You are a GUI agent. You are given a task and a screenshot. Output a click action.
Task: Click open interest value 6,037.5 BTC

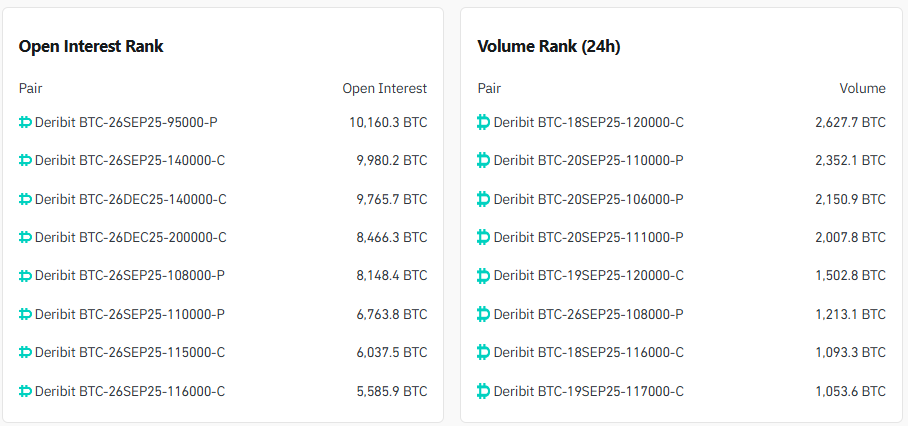(392, 352)
